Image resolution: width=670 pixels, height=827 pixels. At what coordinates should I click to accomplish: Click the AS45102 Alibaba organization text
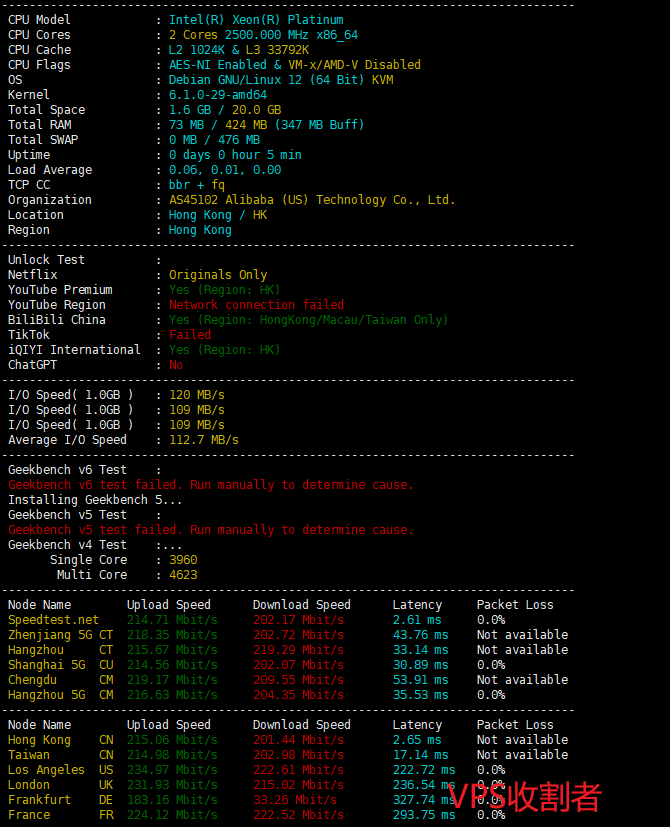[311, 200]
